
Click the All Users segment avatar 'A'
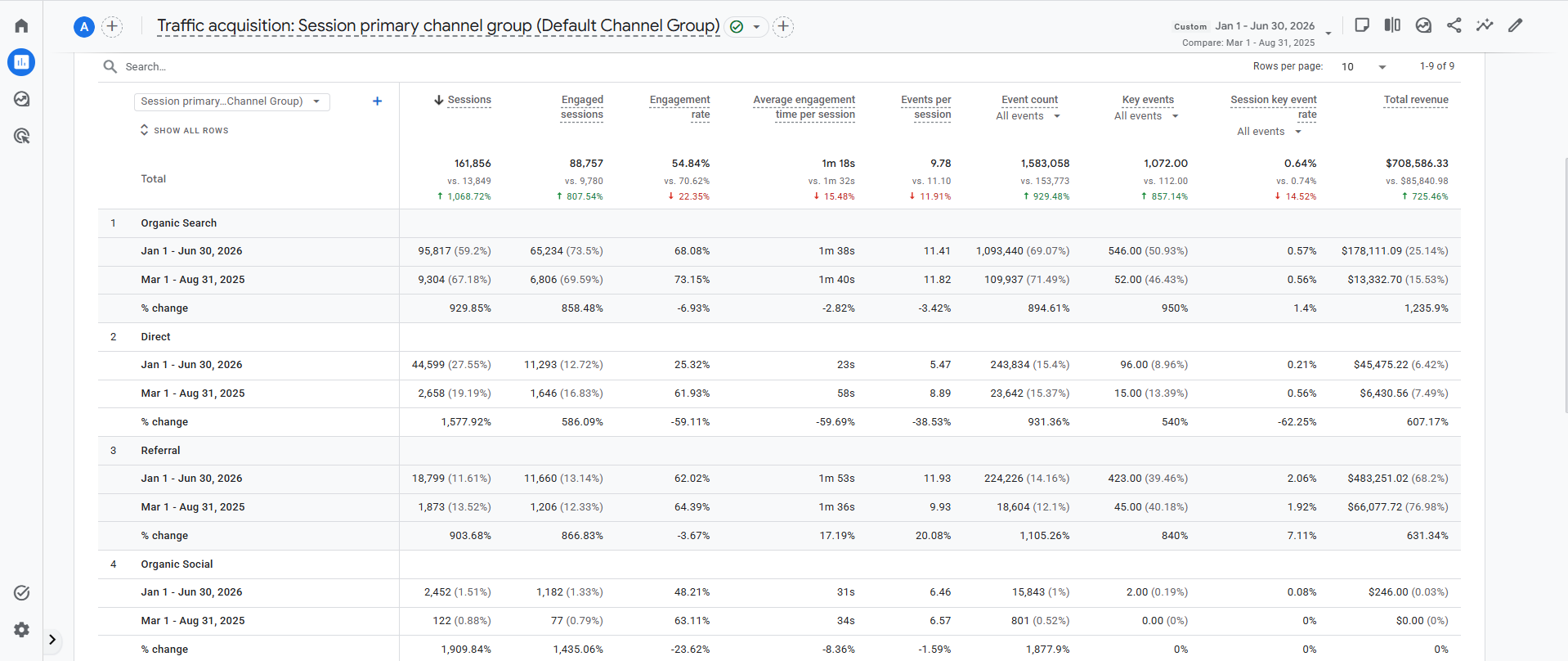84,27
